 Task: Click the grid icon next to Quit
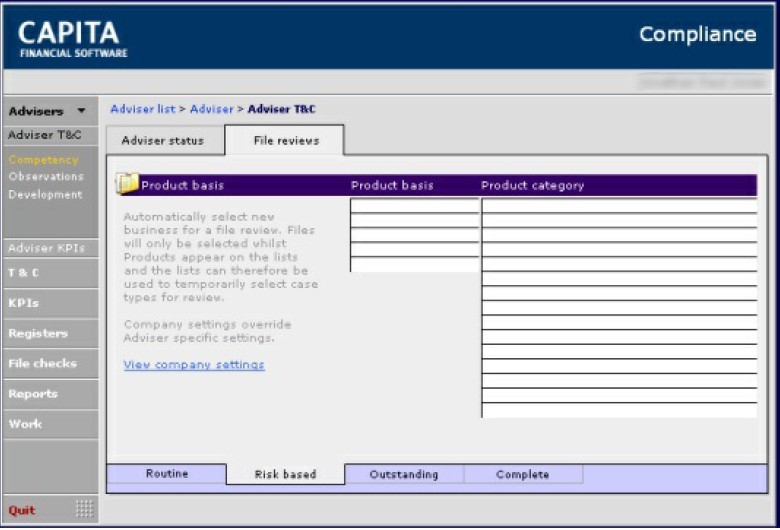pyautogui.click(x=84, y=509)
